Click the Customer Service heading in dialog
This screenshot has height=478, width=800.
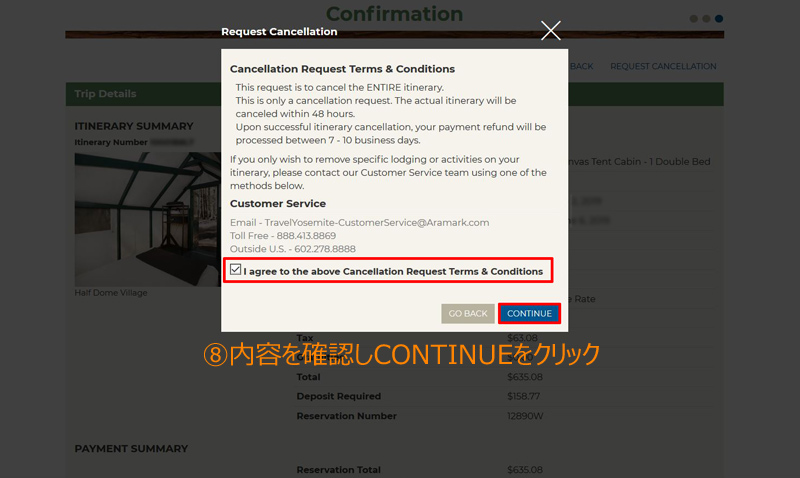pos(278,204)
